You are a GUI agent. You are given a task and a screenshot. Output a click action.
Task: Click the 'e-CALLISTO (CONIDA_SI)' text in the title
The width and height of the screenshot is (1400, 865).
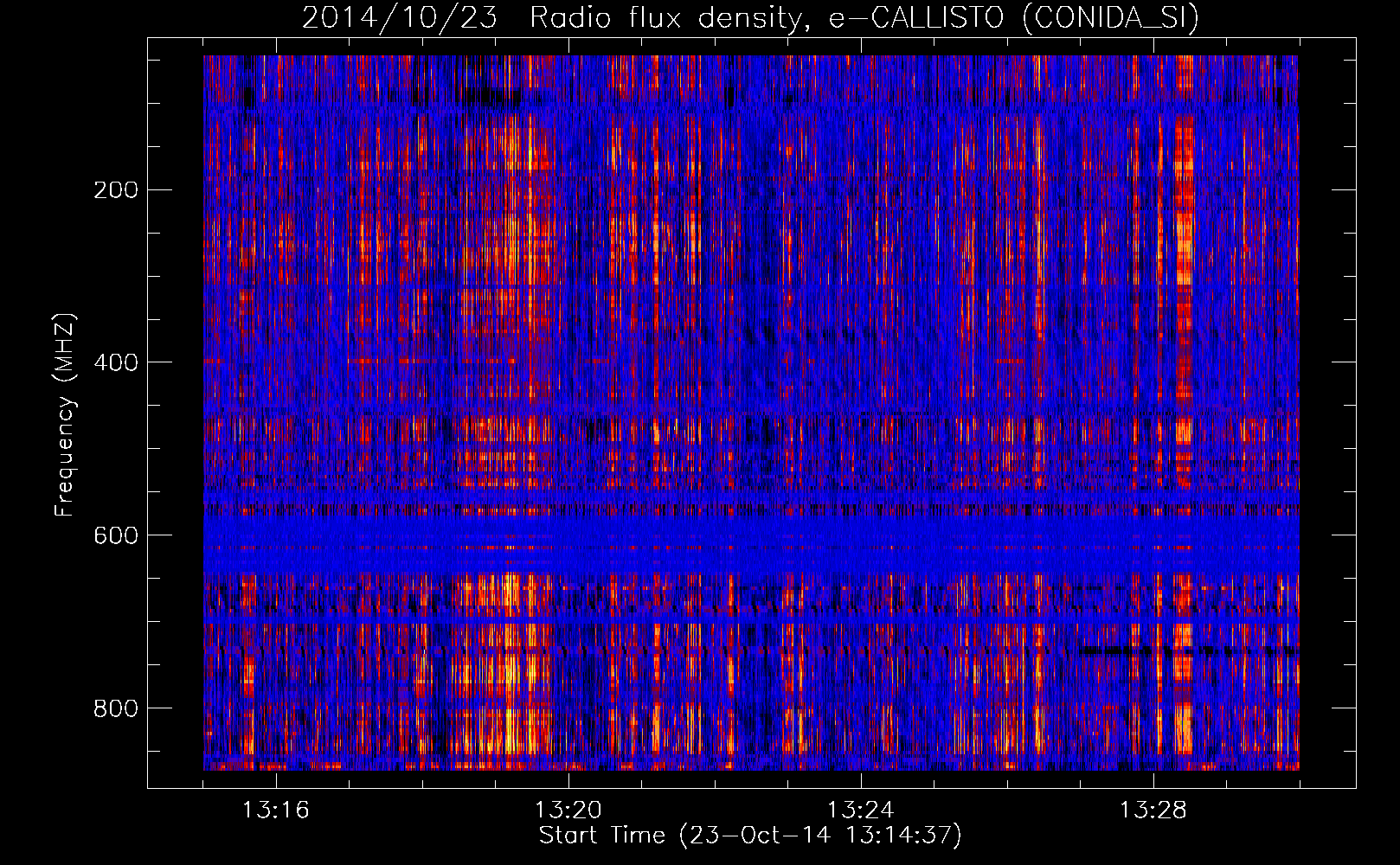(1013, 17)
